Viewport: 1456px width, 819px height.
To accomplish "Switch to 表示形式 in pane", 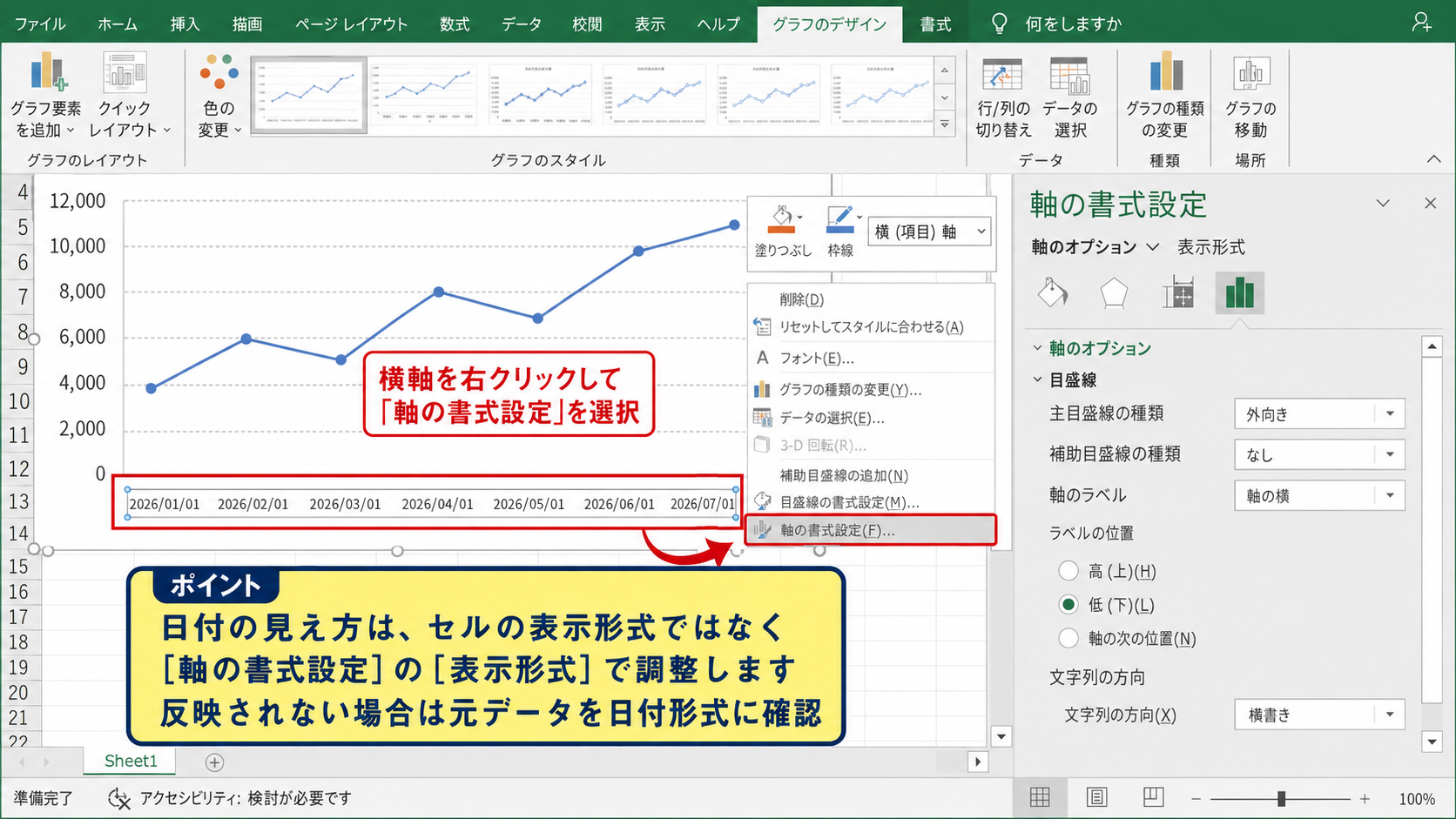I will [x=1210, y=247].
